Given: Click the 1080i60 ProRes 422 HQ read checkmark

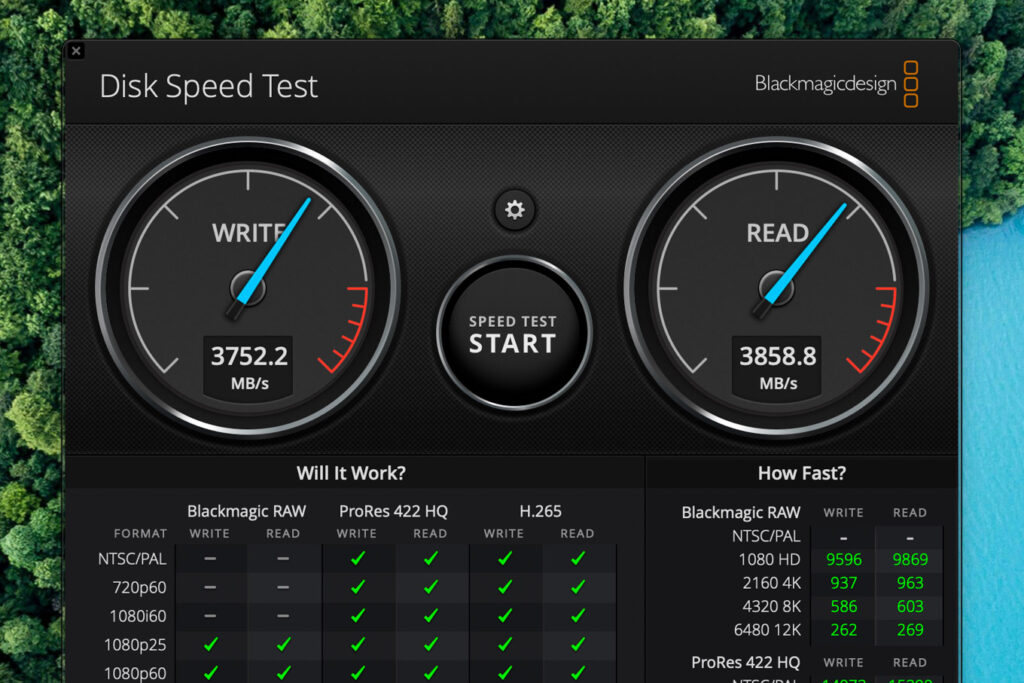Looking at the screenshot, I should coord(430,616).
